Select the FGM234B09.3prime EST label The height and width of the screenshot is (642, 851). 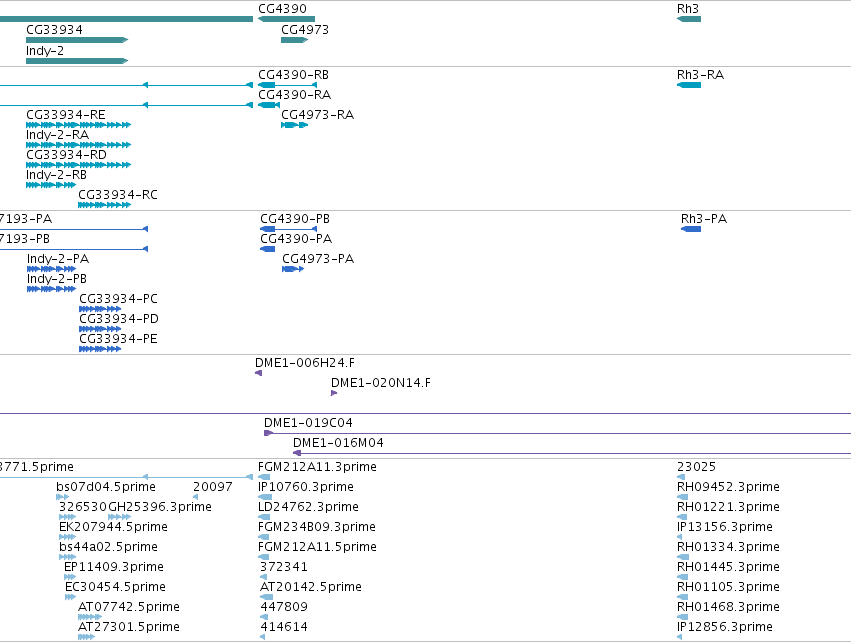[317, 527]
